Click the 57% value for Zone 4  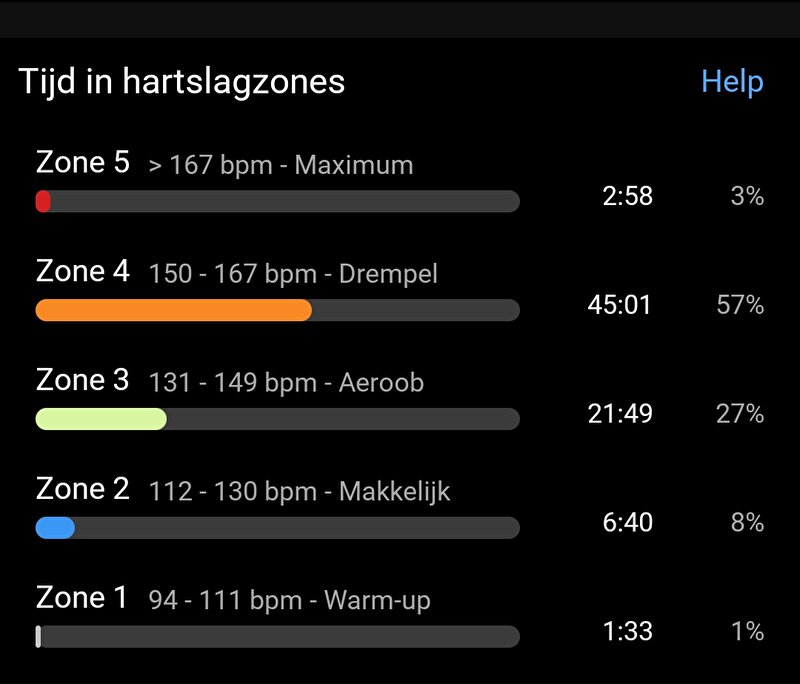click(740, 305)
